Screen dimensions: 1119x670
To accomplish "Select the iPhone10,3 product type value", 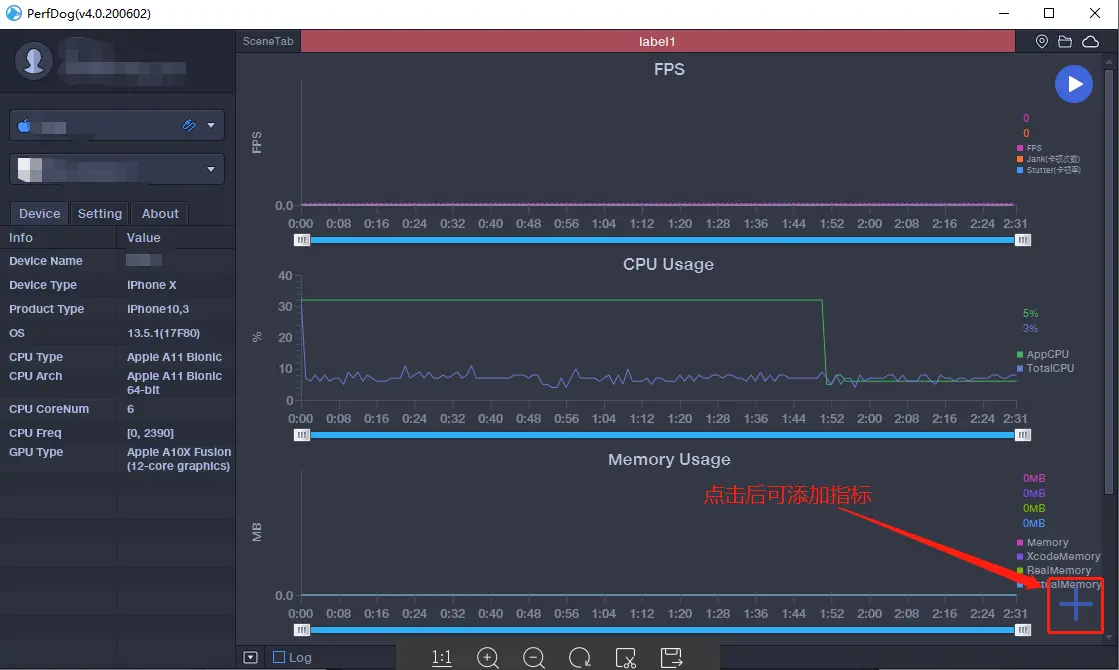I will point(158,309).
